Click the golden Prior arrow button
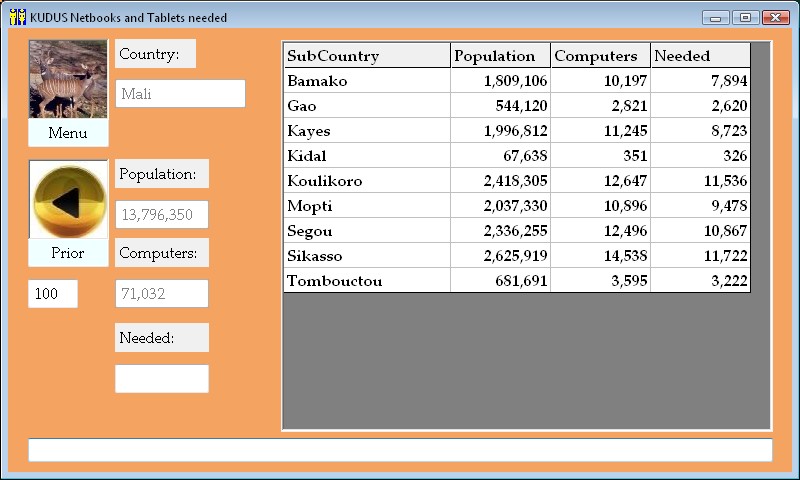 (x=68, y=200)
